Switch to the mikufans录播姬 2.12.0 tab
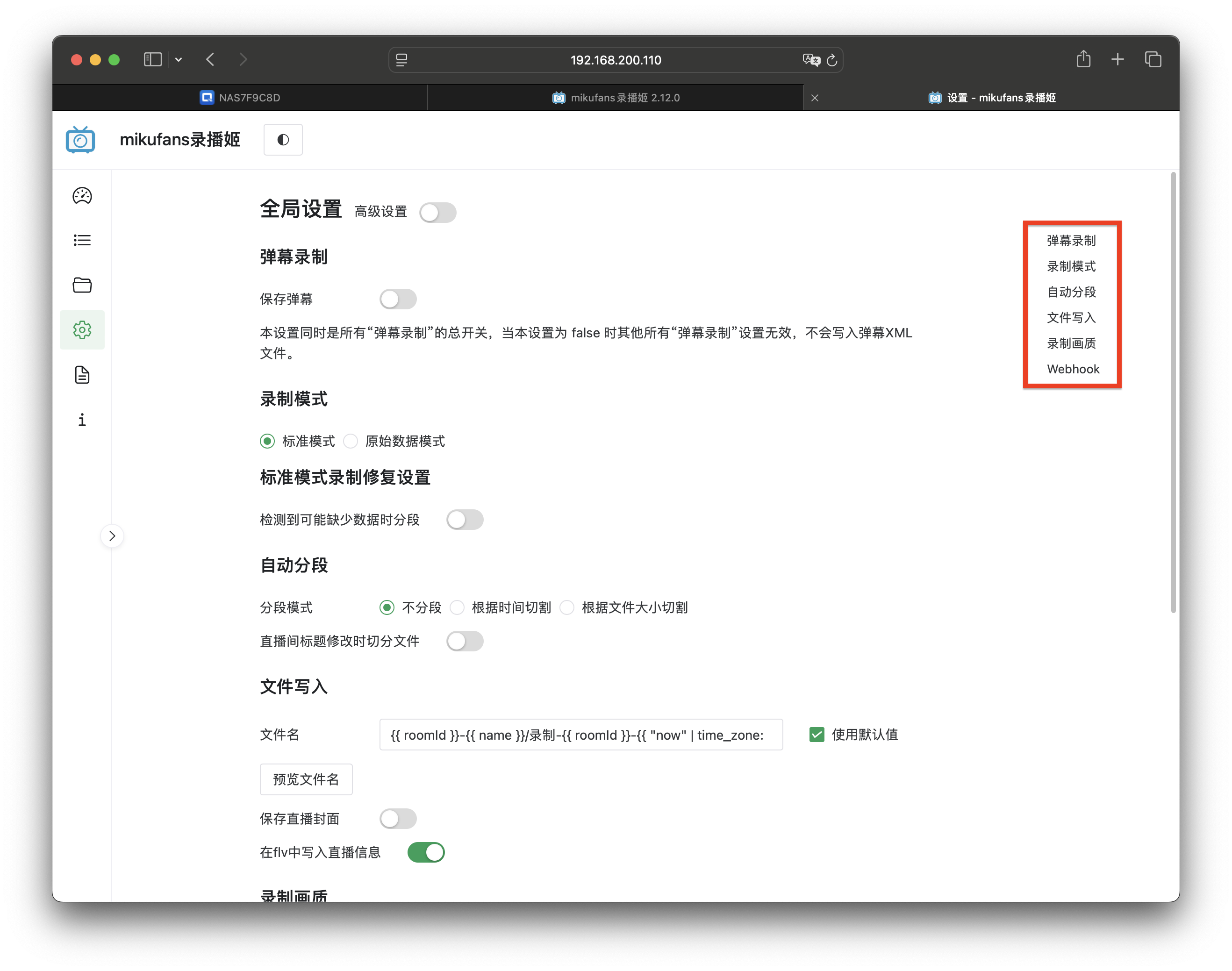Viewport: 1232px width, 971px height. pos(615,97)
